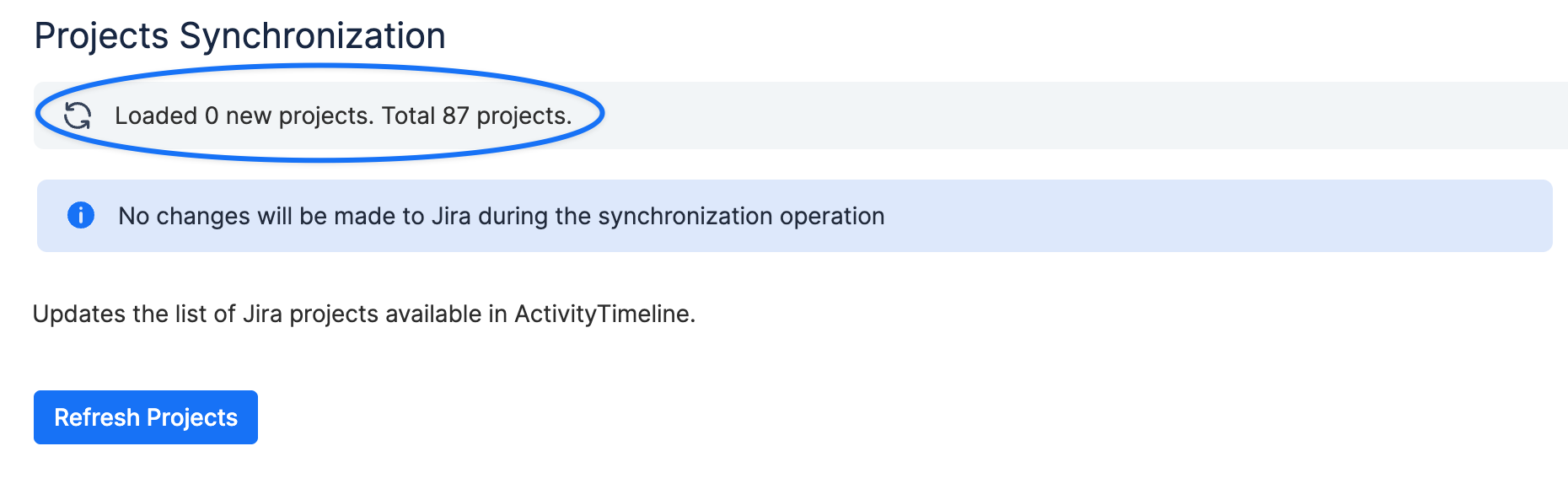Viewport: 1568px width, 489px height.
Task: Click the word 'Synchronization' in the title
Action: pos(313,36)
